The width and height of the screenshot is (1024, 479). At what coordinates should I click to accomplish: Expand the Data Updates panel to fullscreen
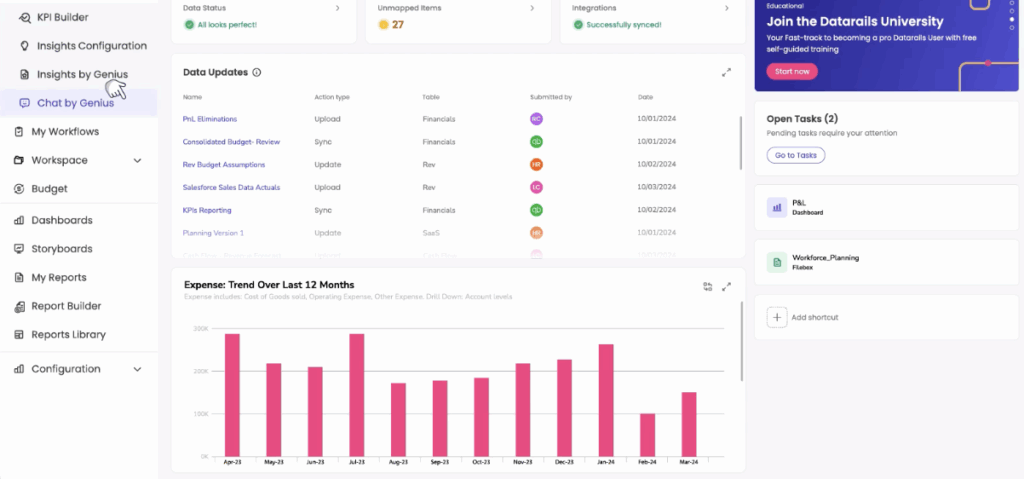[726, 73]
